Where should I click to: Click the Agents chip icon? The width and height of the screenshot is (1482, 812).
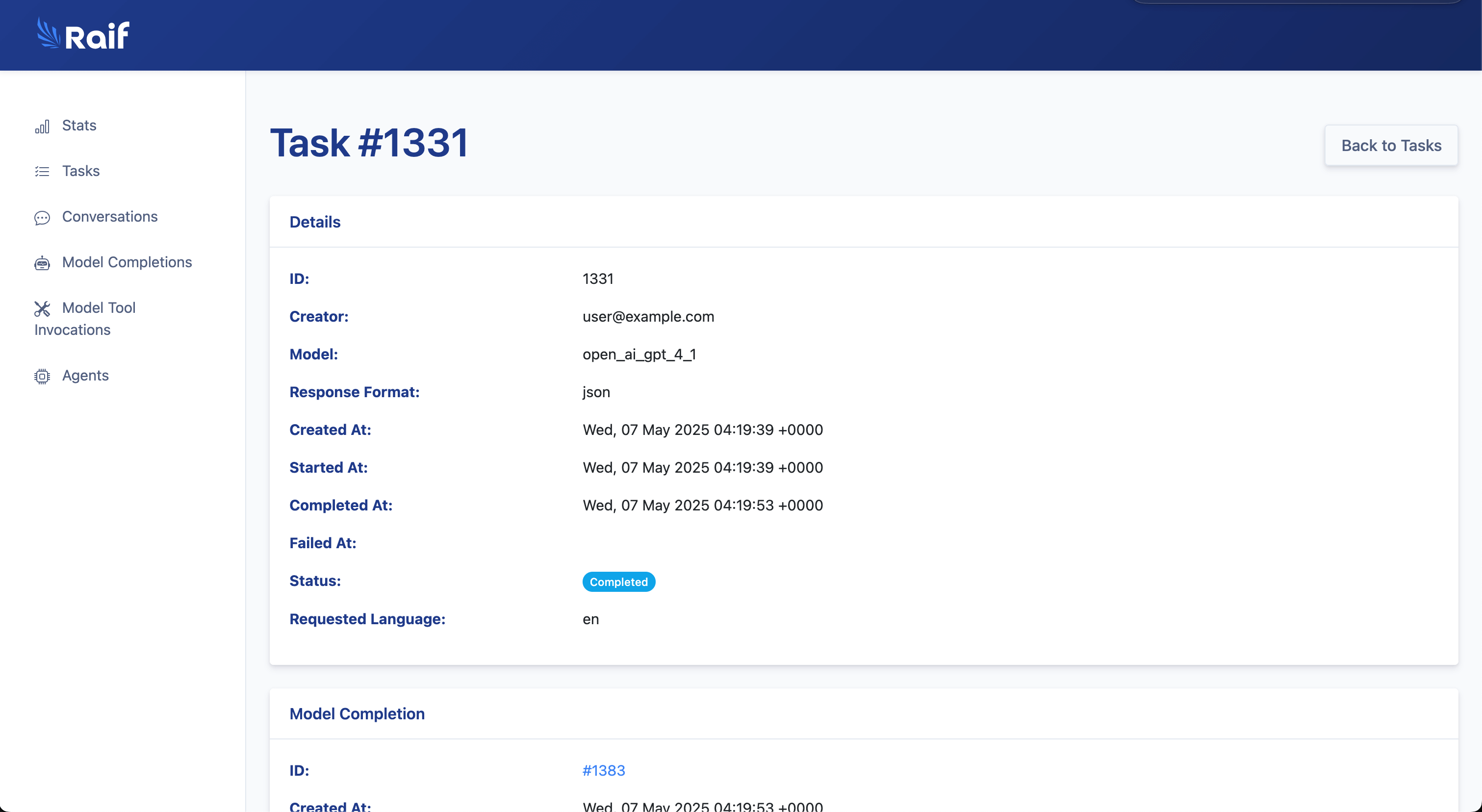(x=42, y=376)
